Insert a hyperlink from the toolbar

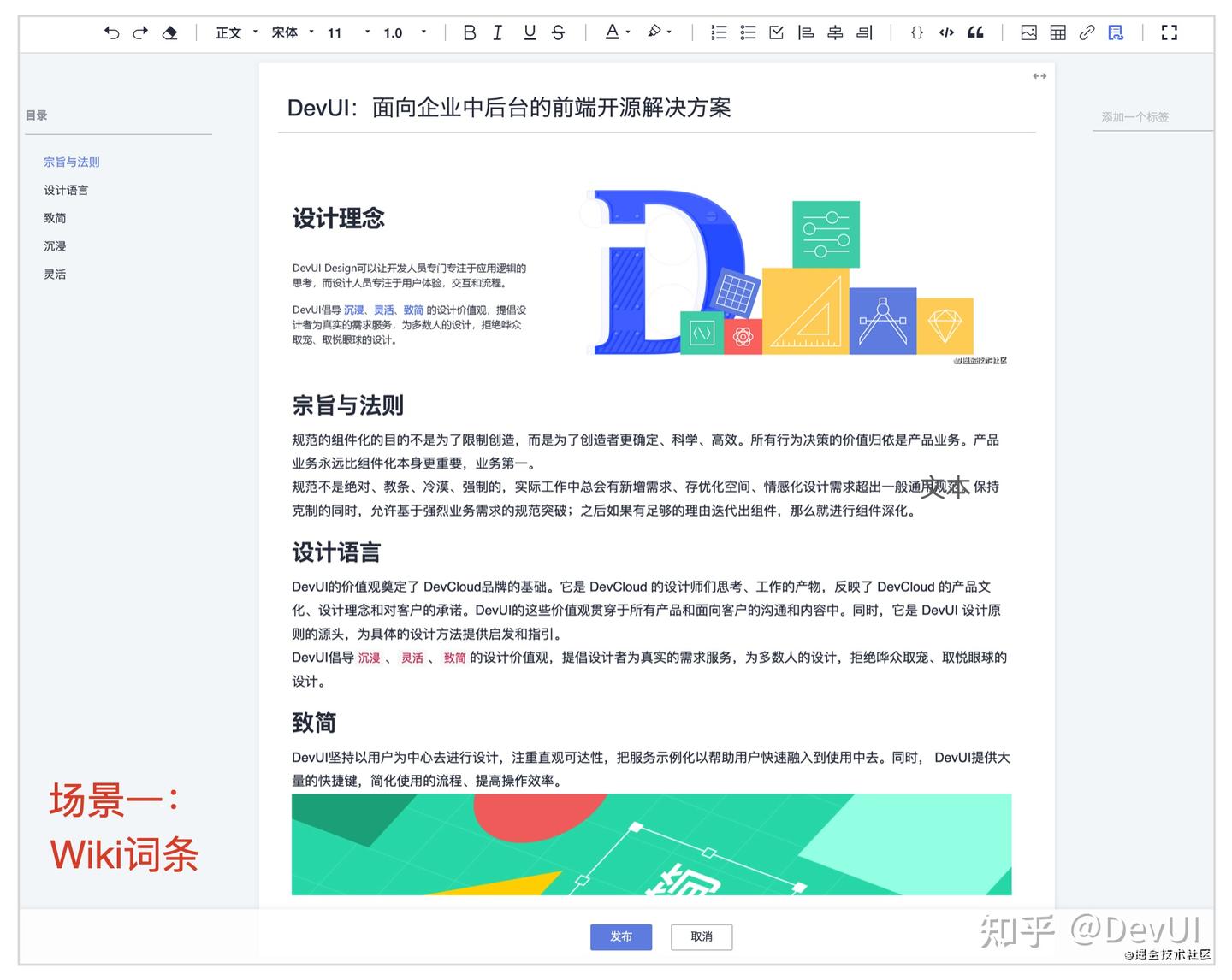click(1087, 32)
